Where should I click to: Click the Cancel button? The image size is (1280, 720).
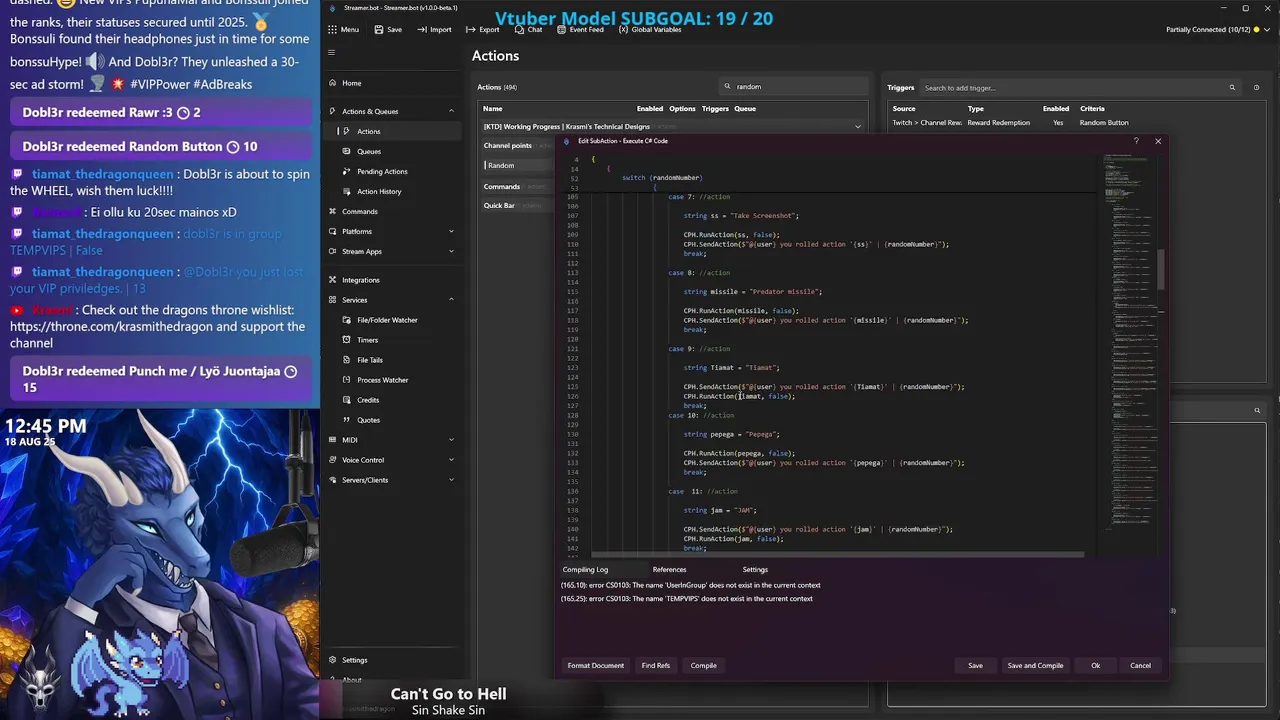point(1140,665)
